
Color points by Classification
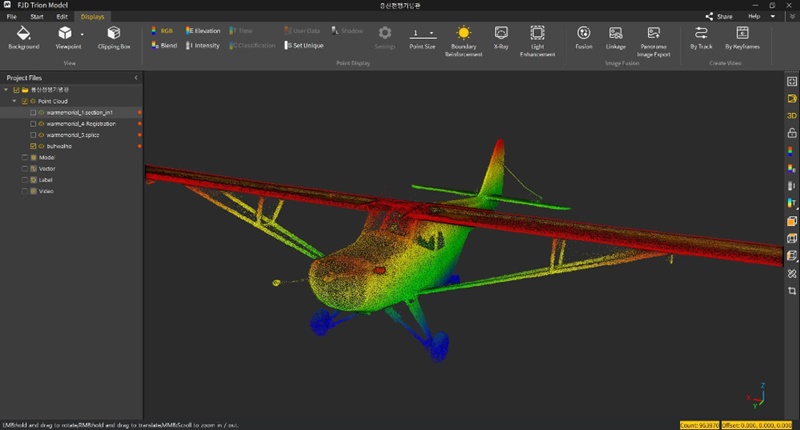pos(253,45)
